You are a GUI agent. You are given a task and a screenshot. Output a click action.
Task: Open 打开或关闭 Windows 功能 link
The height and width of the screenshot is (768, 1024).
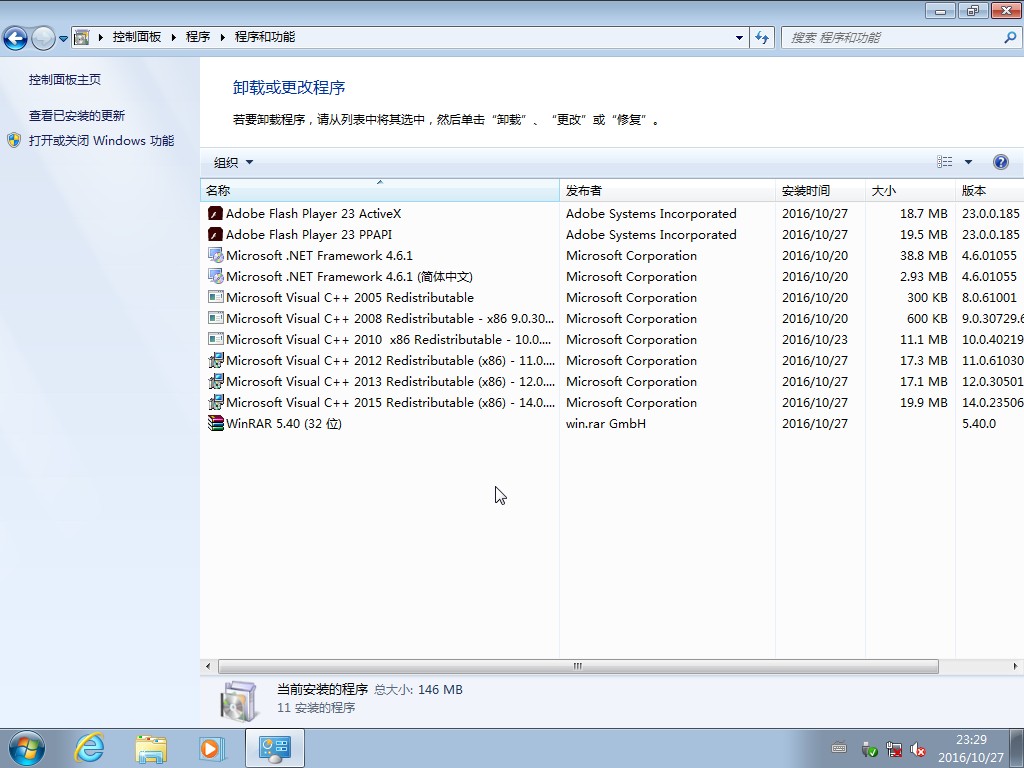[x=101, y=140]
